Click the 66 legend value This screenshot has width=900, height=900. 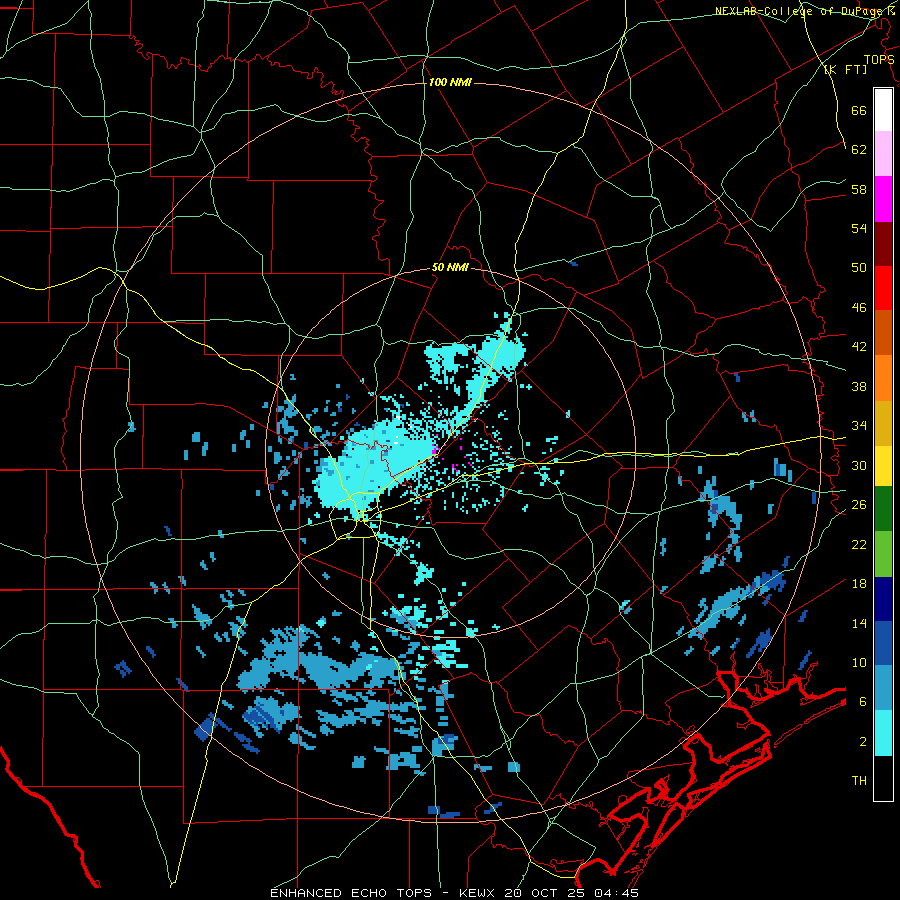[859, 110]
